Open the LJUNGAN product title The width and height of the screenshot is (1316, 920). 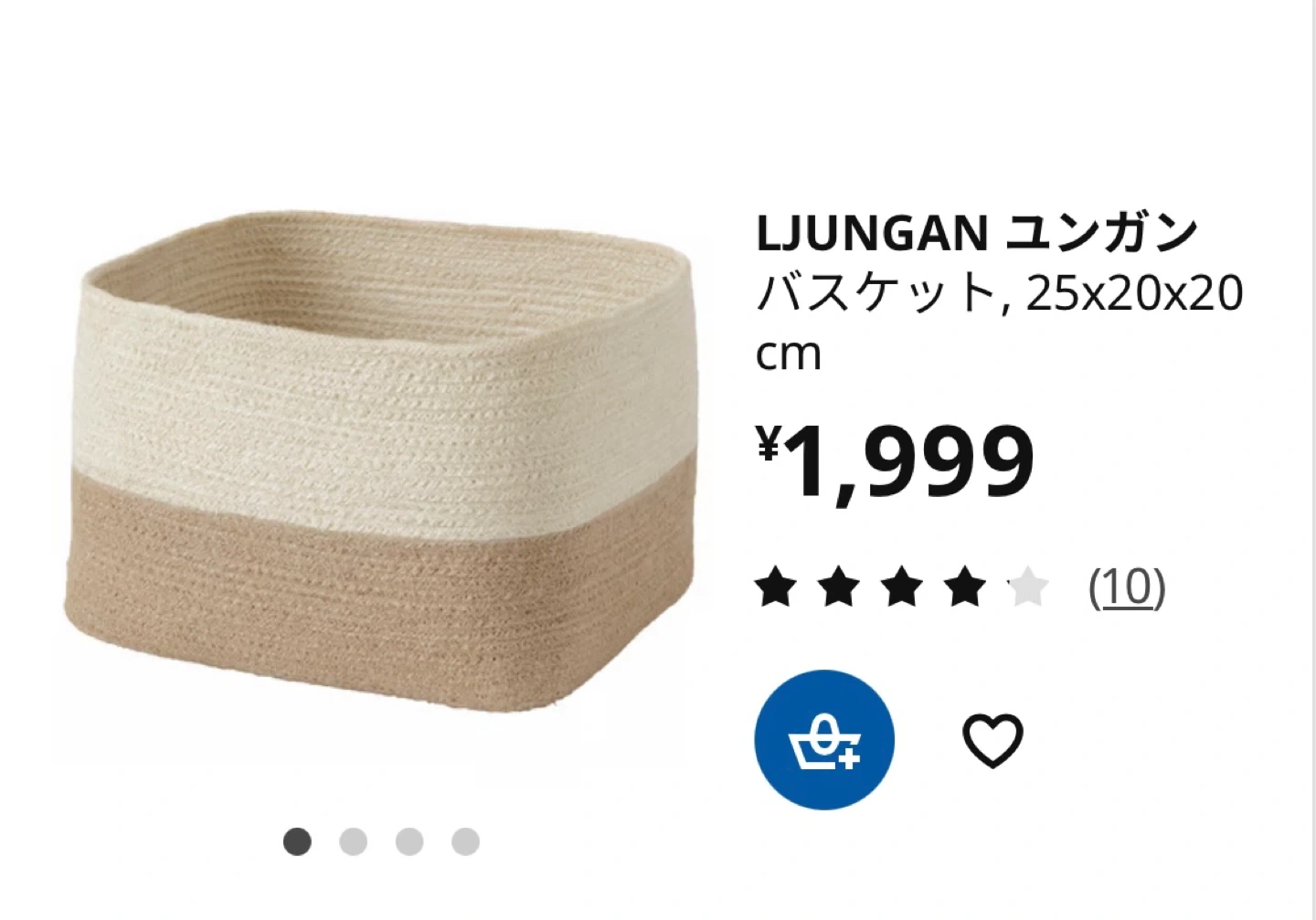click(872, 233)
